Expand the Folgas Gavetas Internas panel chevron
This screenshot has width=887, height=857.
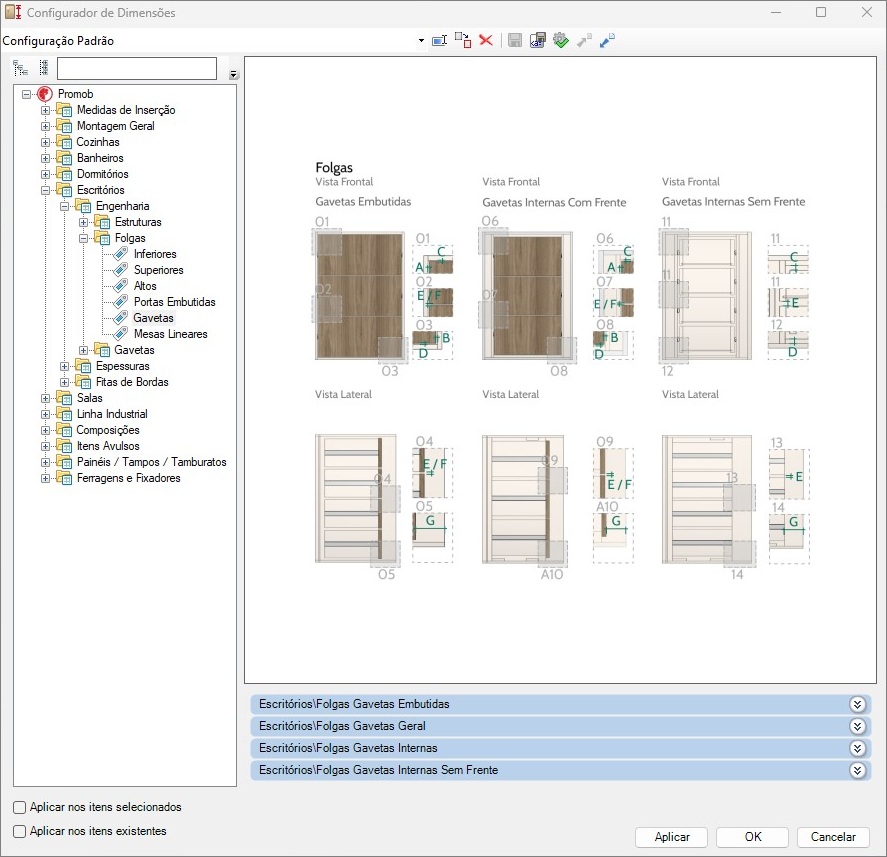click(858, 748)
